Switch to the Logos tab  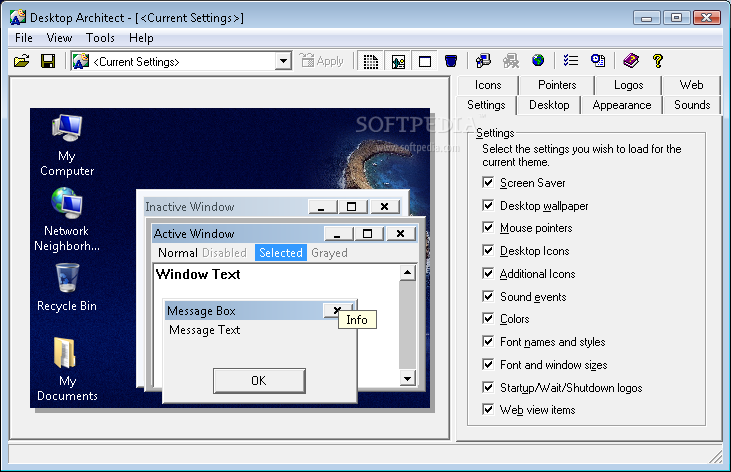628,85
